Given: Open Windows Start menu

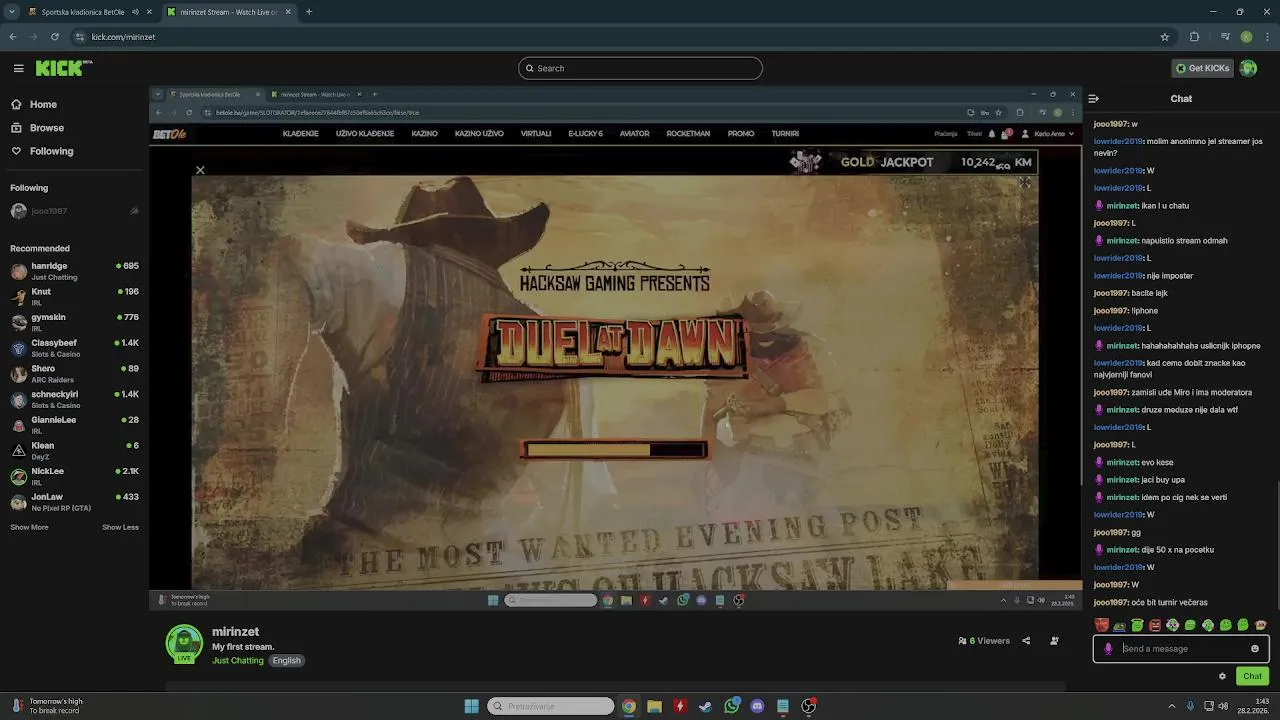Looking at the screenshot, I should 471,706.
